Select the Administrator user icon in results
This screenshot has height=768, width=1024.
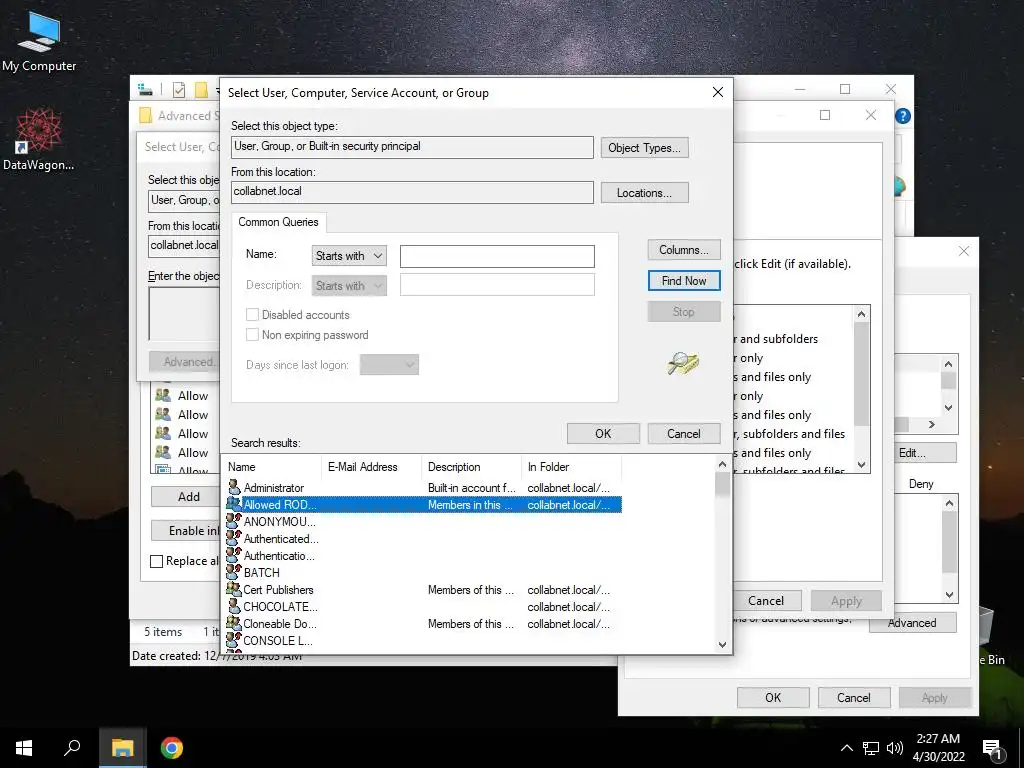(x=234, y=487)
